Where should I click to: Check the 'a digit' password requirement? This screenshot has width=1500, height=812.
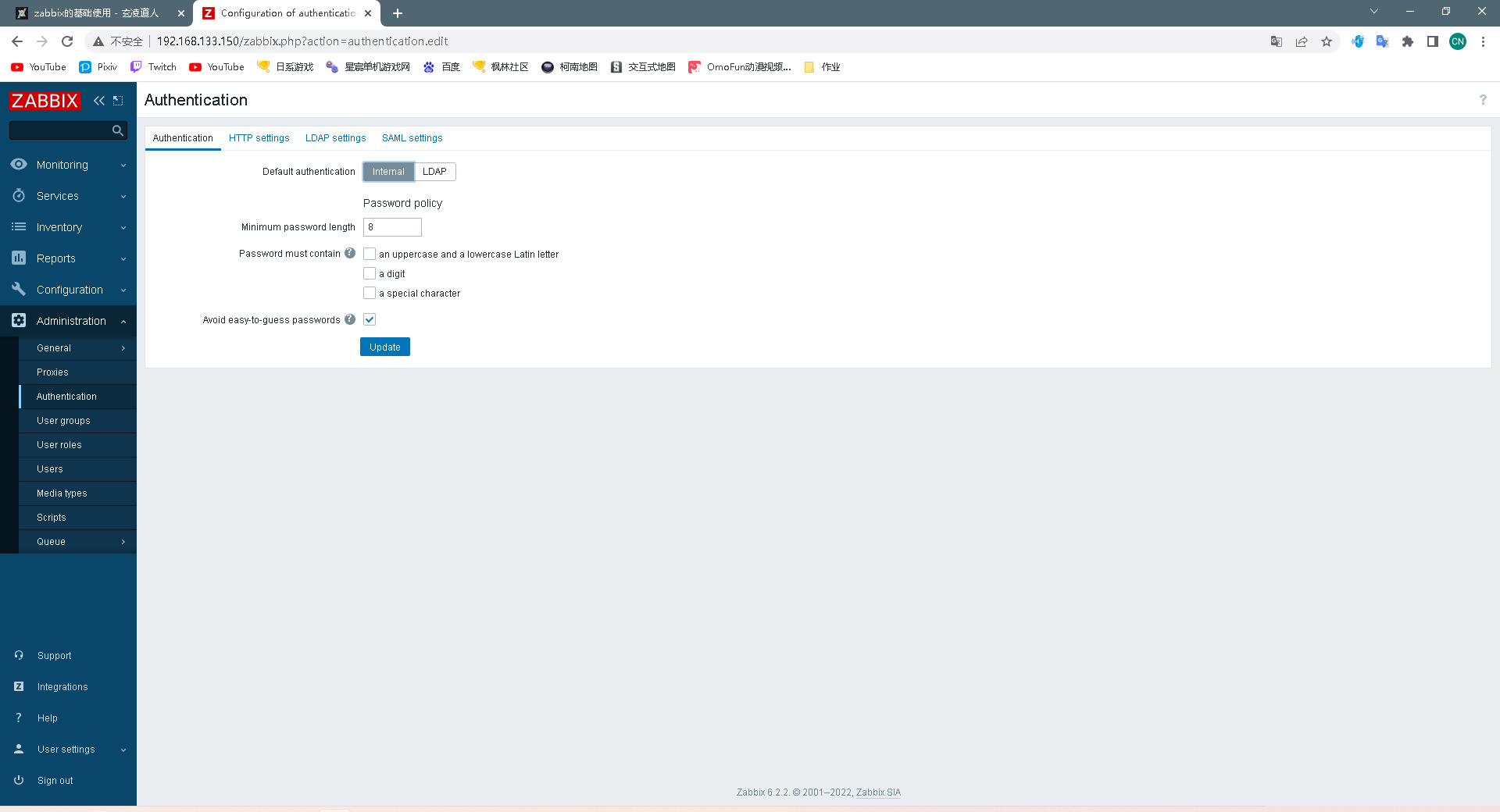(x=370, y=273)
